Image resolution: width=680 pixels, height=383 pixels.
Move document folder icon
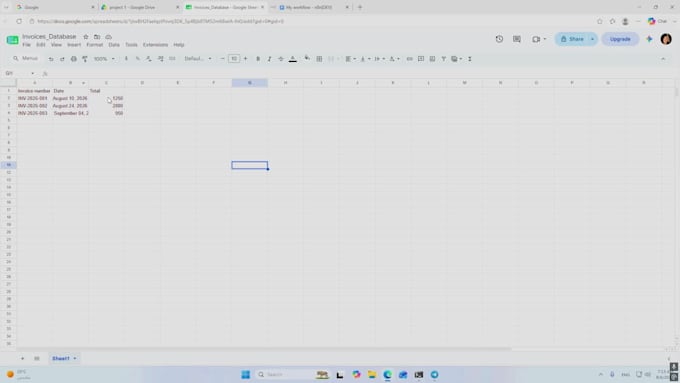97,37
